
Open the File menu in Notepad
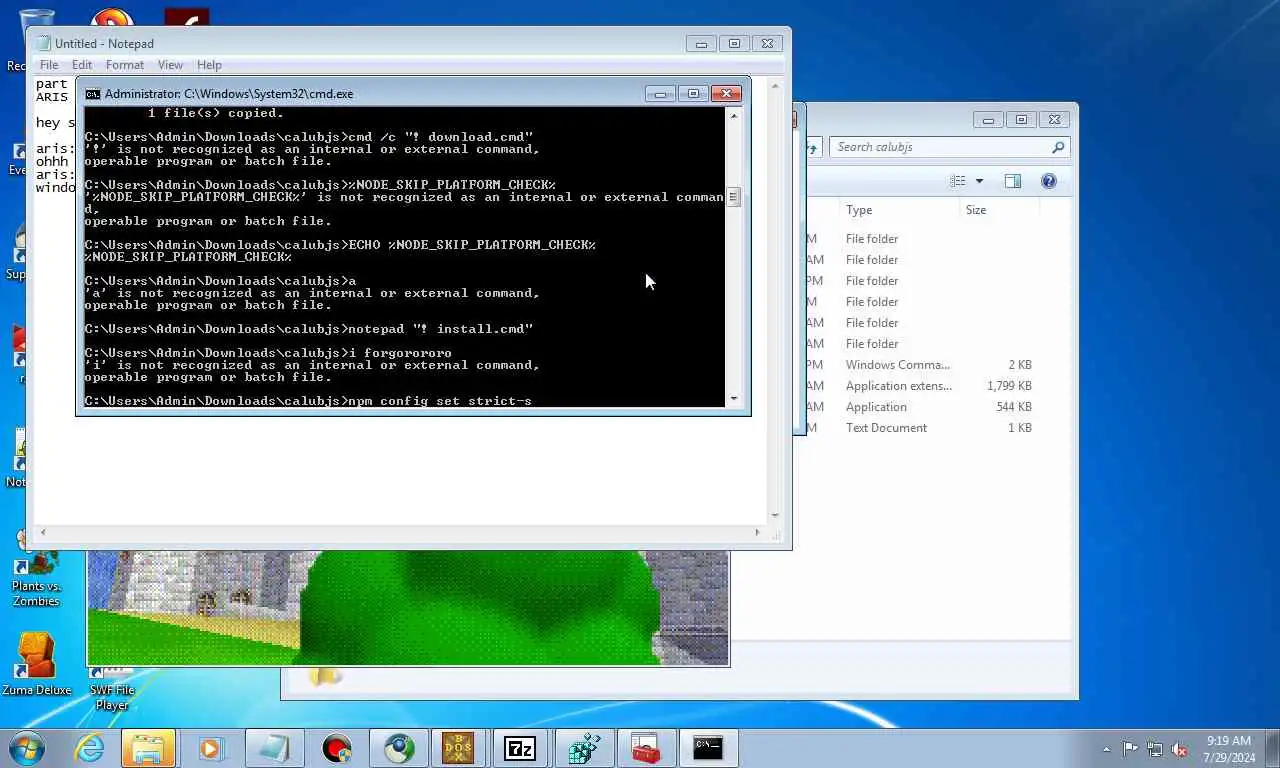49,65
